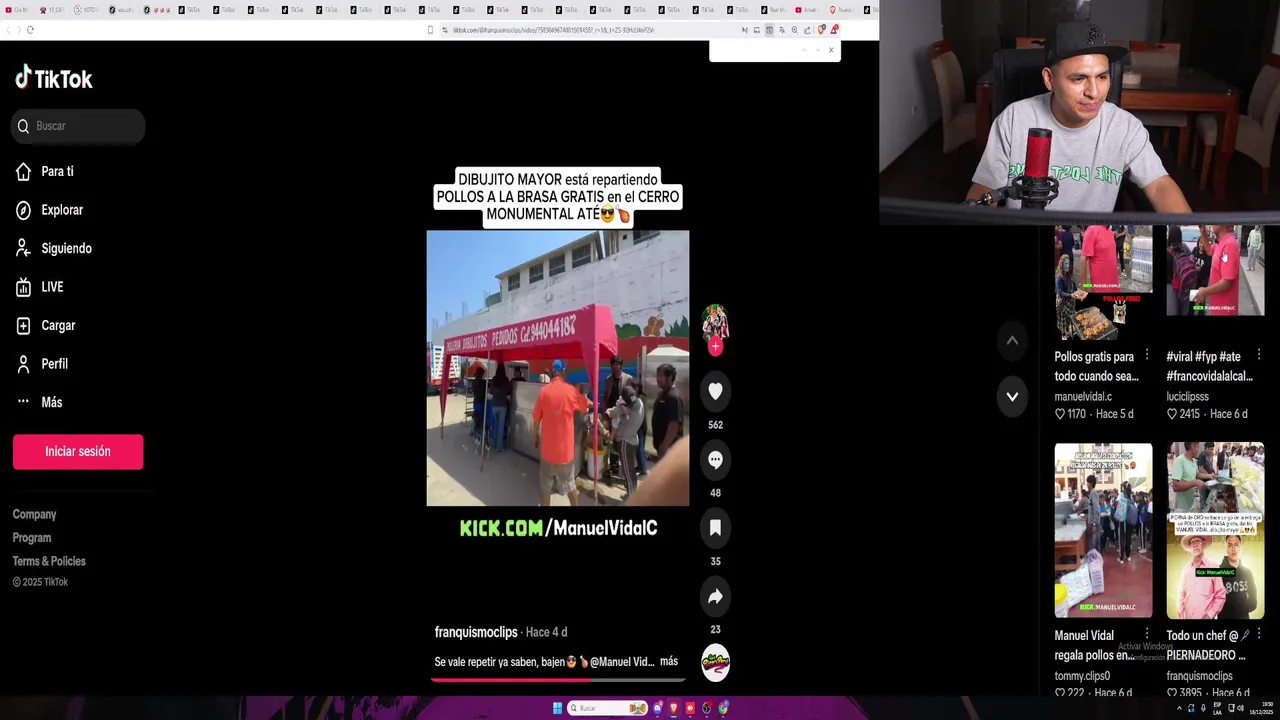Open the creator's profile avatar
Image resolution: width=1280 pixels, height=720 pixels.
[715, 322]
